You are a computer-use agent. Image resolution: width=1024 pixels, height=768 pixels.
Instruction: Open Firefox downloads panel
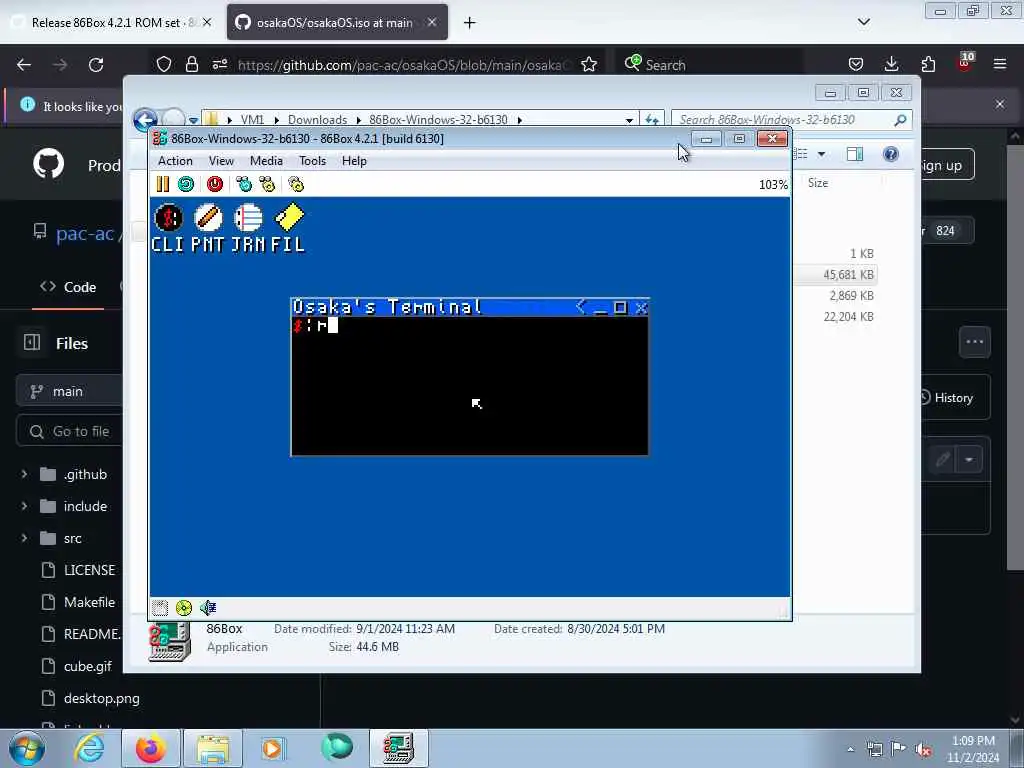[891, 64]
